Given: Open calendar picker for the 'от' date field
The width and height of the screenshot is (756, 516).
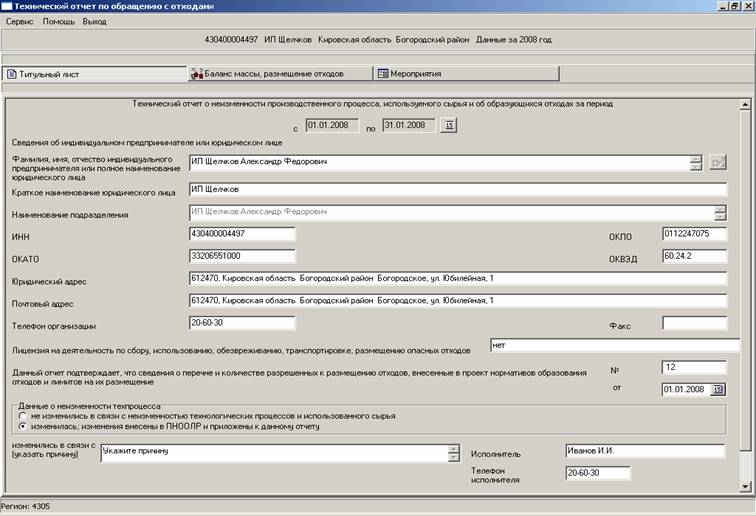Looking at the screenshot, I should [x=717, y=389].
